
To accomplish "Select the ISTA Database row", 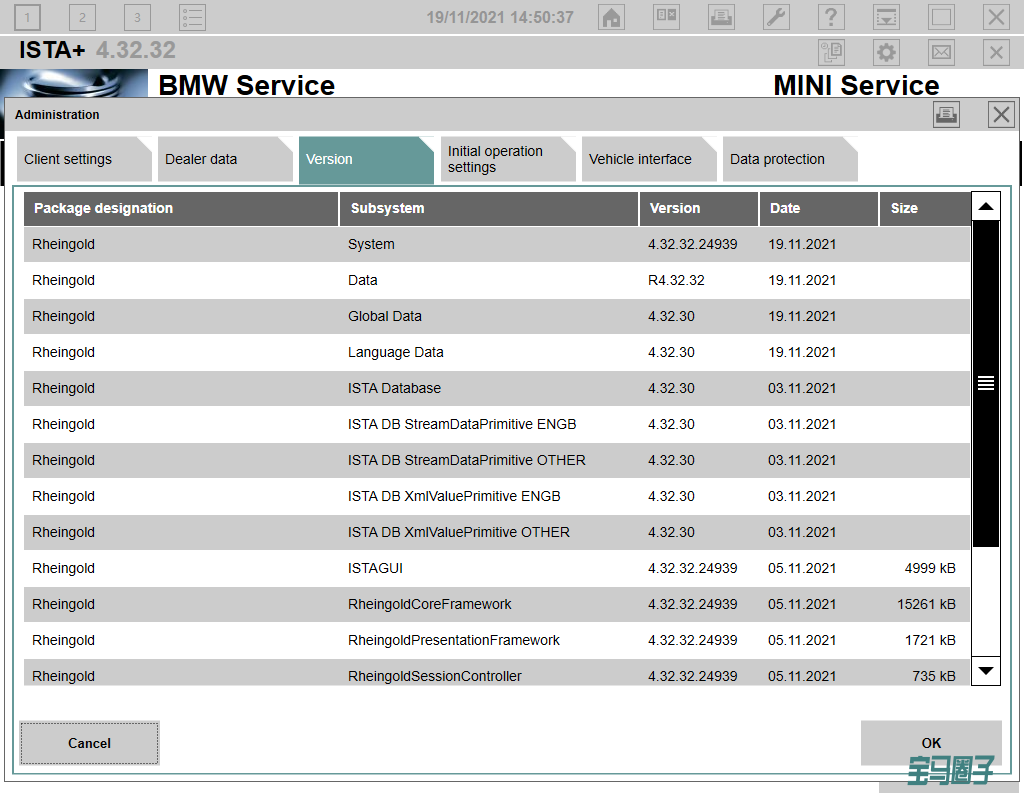I will [497, 388].
